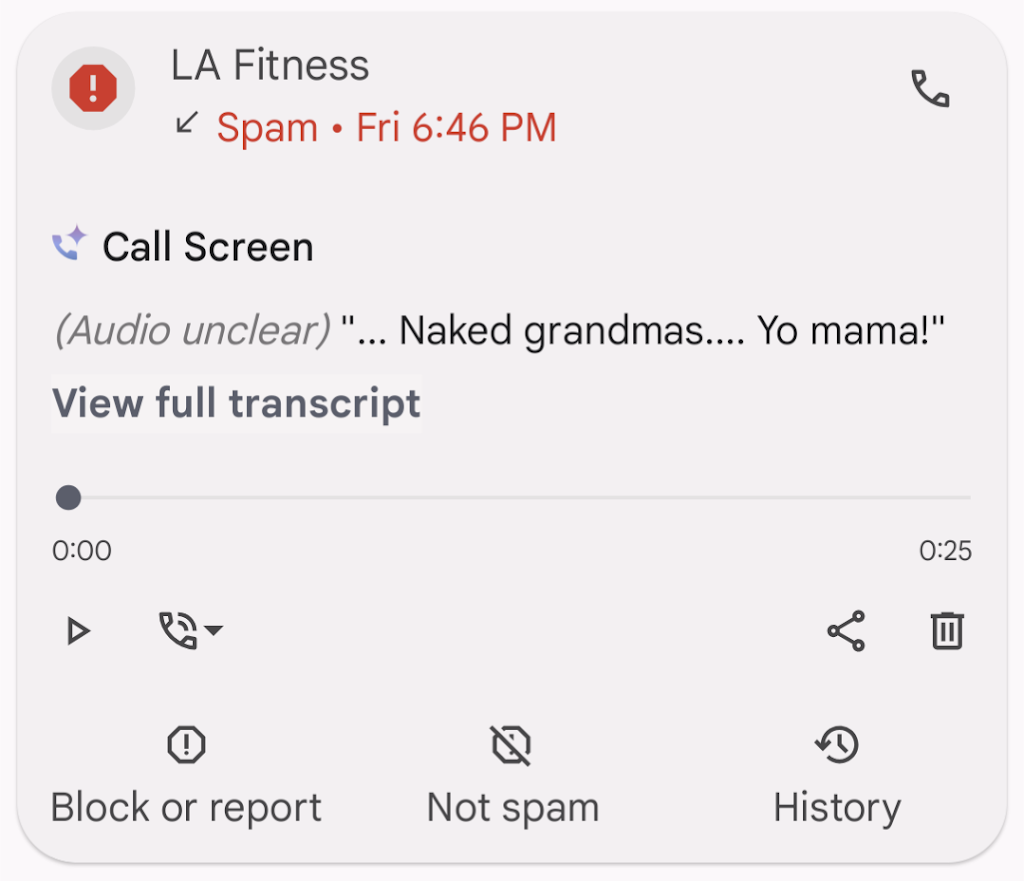Click the red spam warning avatar
1024x881 pixels.
click(93, 89)
